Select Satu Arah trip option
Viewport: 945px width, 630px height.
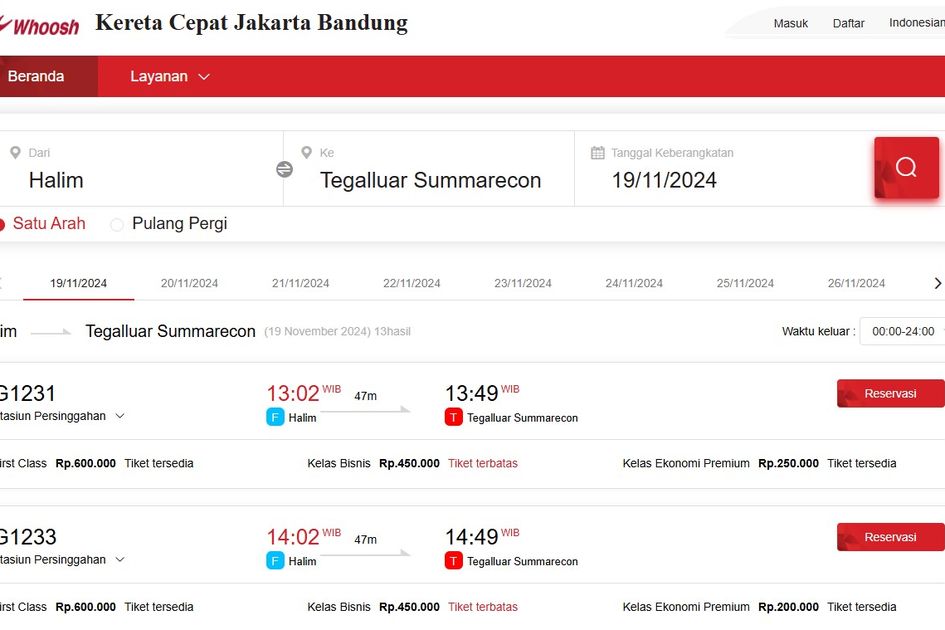pos(42,224)
